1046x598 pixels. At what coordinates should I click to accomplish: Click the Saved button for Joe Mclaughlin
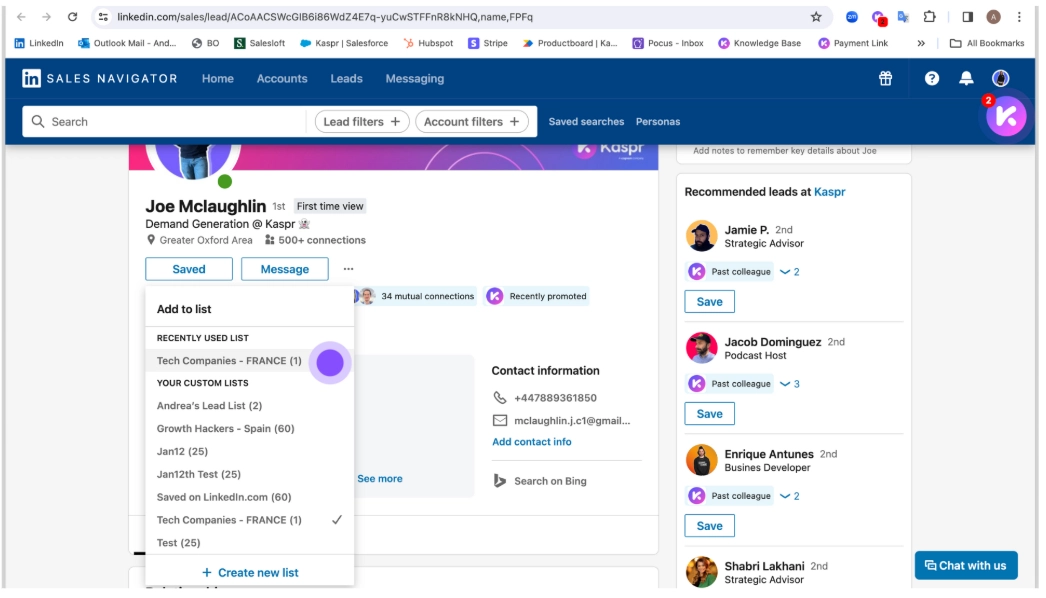189,269
